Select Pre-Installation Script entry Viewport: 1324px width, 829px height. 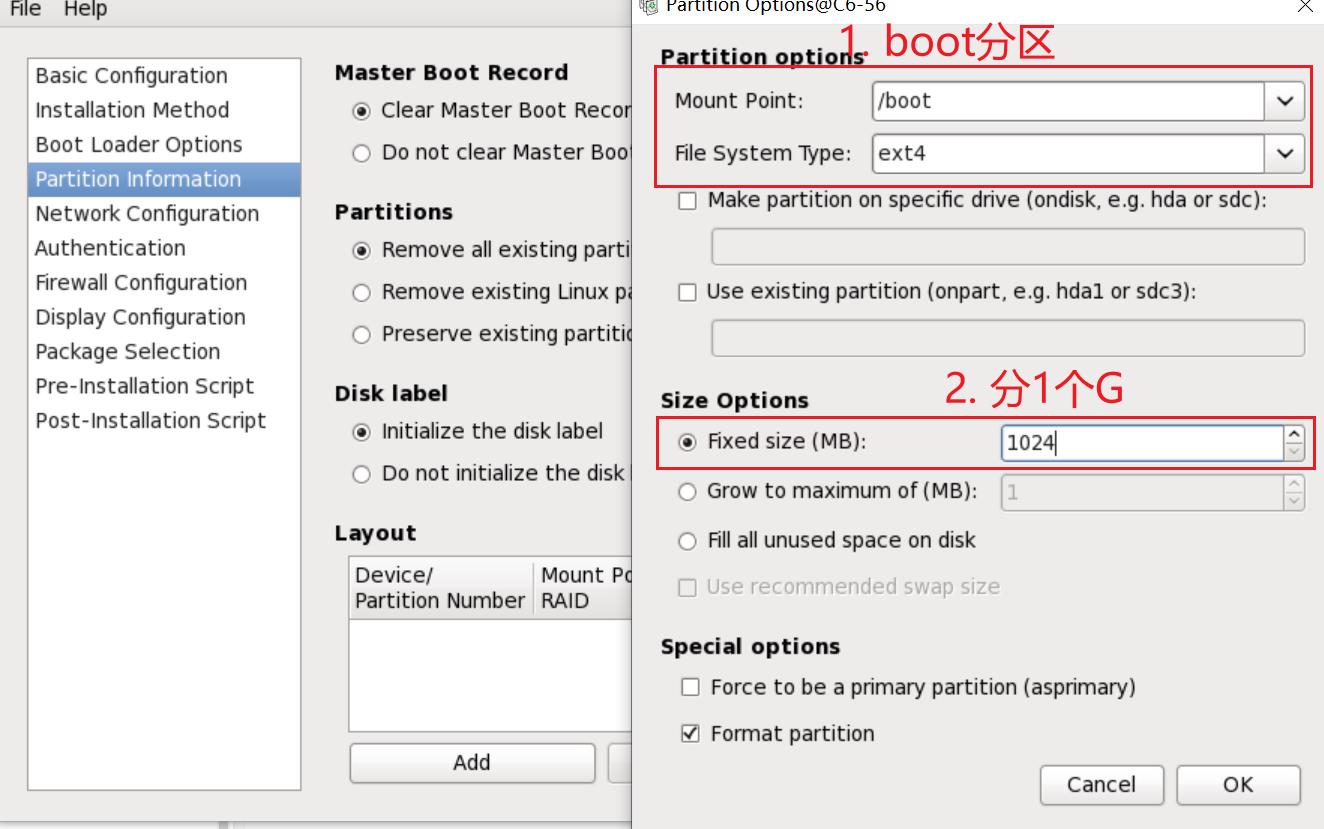[x=164, y=386]
